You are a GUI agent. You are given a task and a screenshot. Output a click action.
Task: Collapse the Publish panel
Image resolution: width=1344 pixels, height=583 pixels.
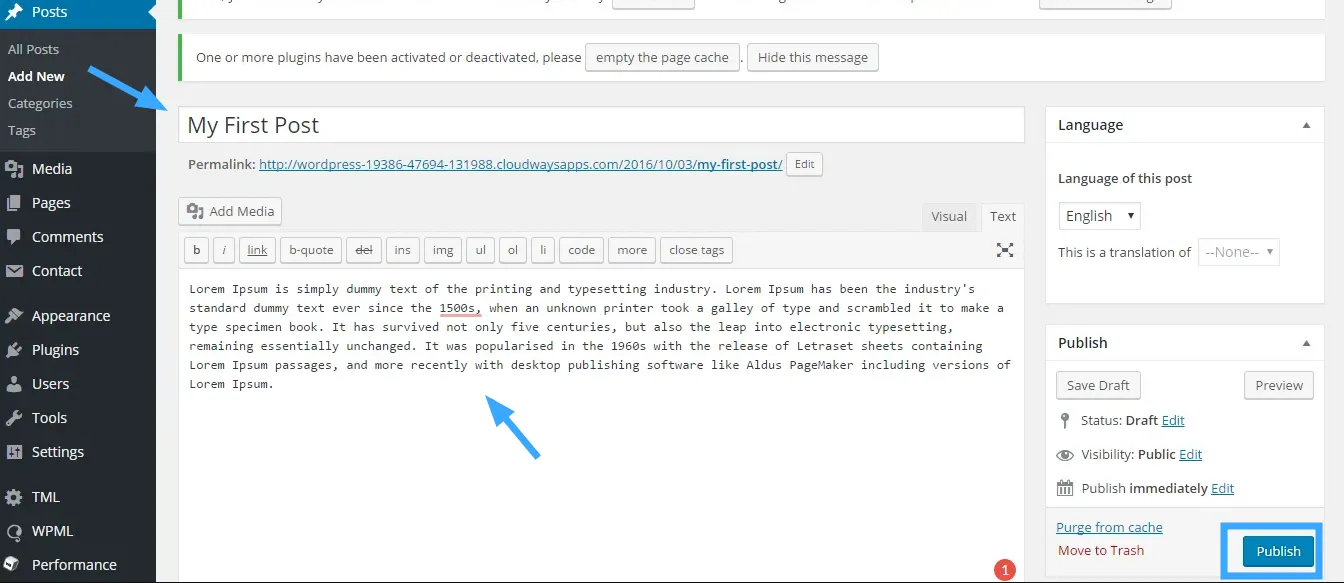(x=1306, y=343)
